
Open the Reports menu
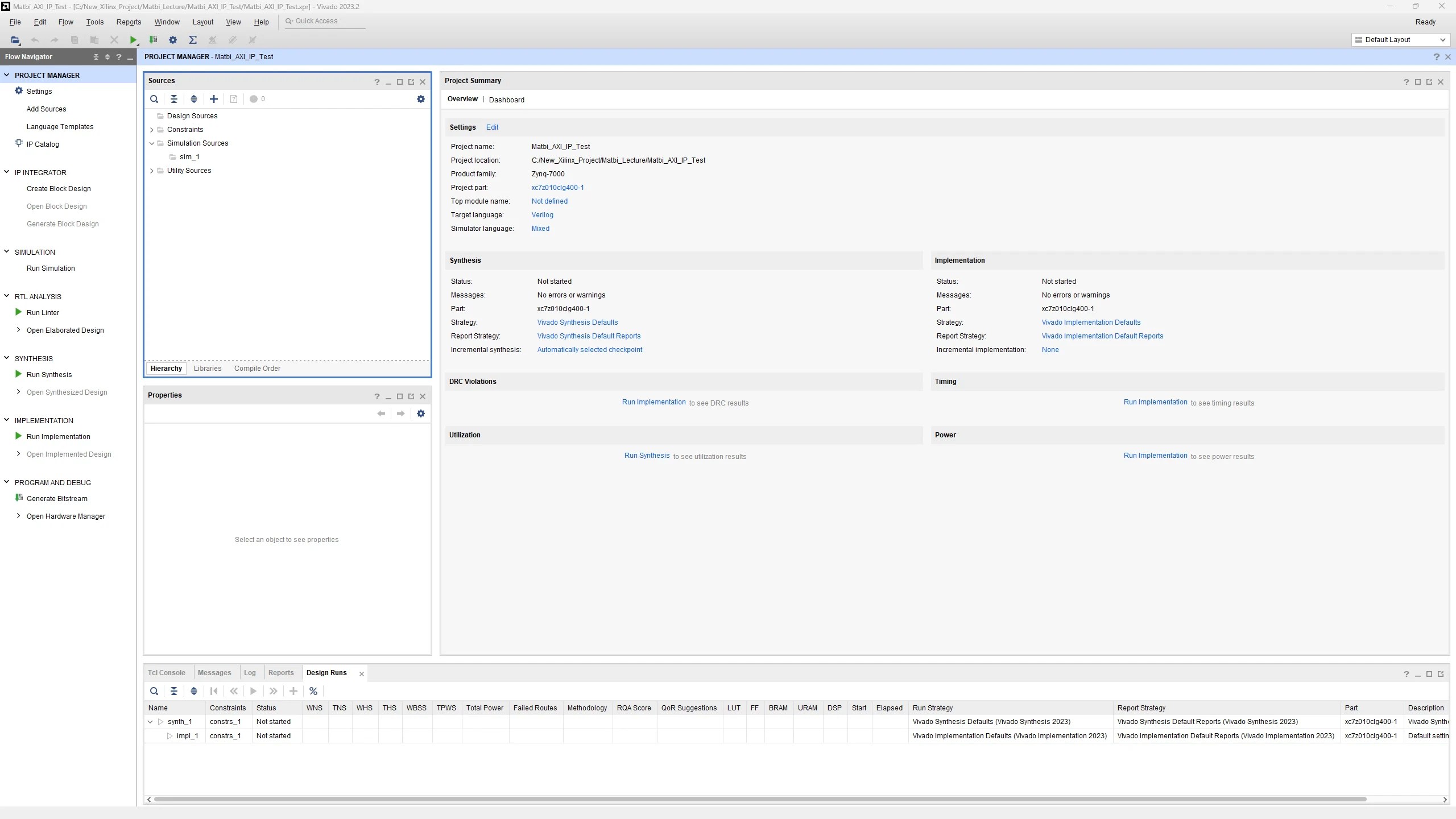pos(129,22)
